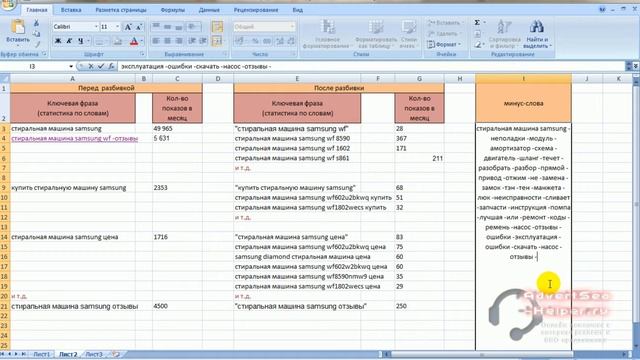The width and height of the screenshot is (640, 360).
Task: Click the Fill down icon under sigma
Action: coord(478,34)
